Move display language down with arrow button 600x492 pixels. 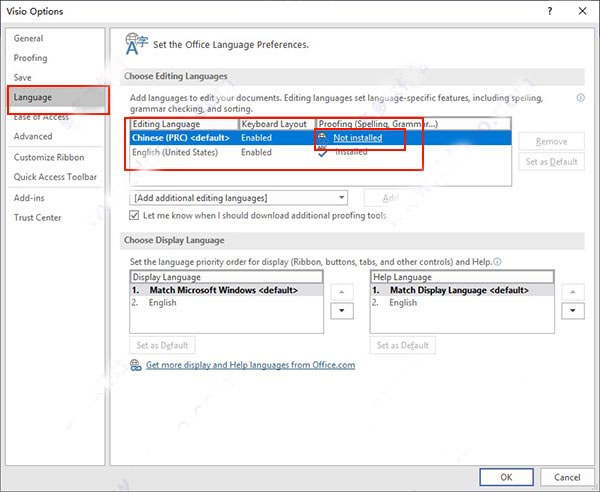tap(342, 311)
